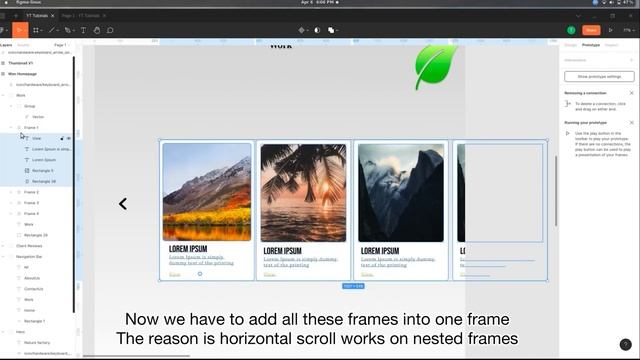Select the Move tool in toolbar
The width and height of the screenshot is (640, 360).
pos(20,30)
